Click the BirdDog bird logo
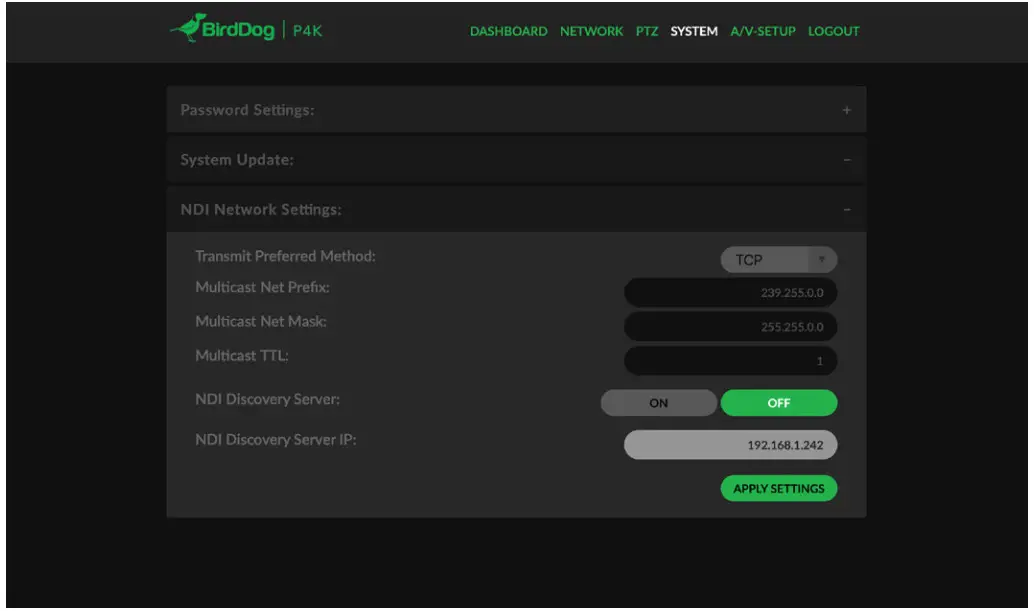Screen dimensions: 1034x611 (188, 30)
